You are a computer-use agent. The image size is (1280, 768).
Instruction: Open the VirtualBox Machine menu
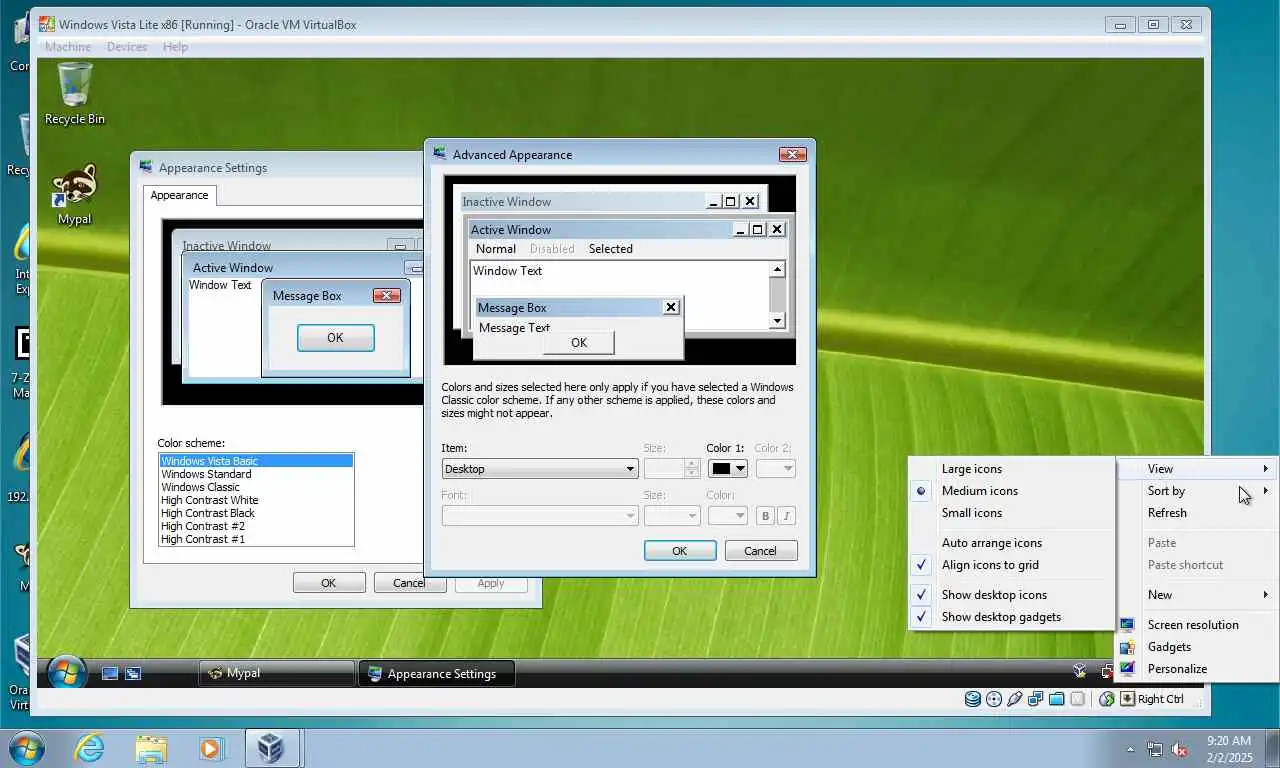coord(68,47)
